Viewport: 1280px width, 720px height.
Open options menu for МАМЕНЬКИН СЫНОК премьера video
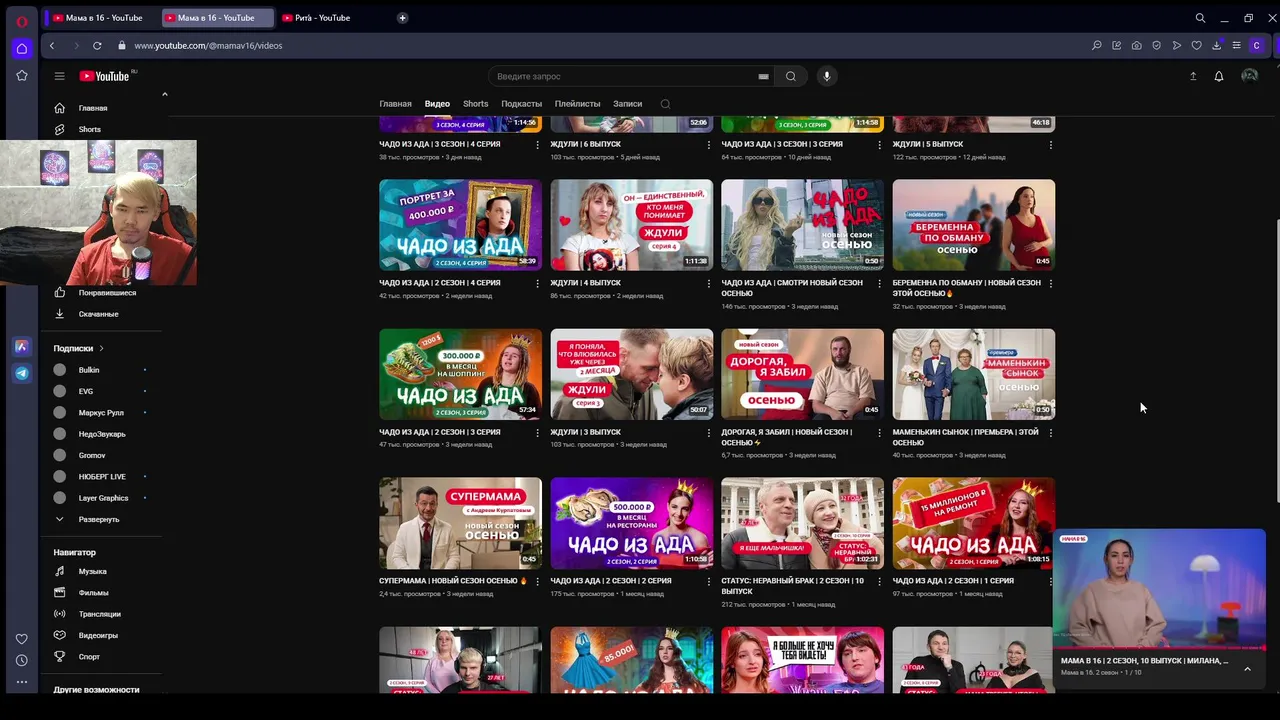1050,432
